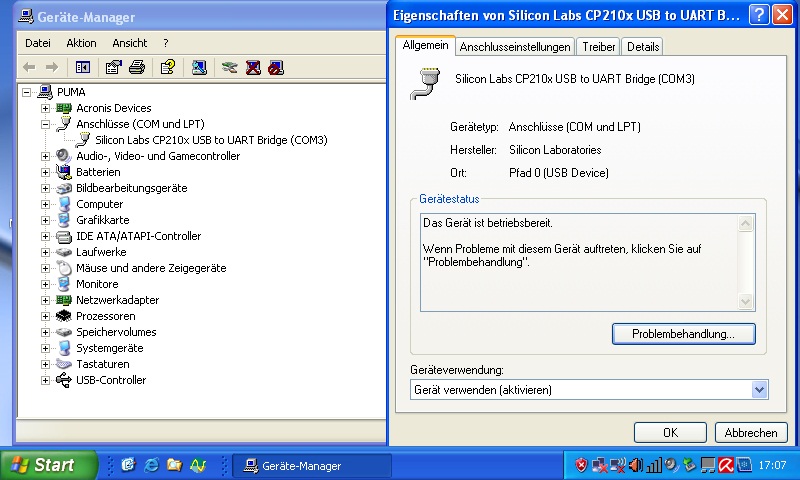Viewport: 800px width, 480px height.
Task: Open the Anschlusseinstellungen tab
Action: coord(515,47)
